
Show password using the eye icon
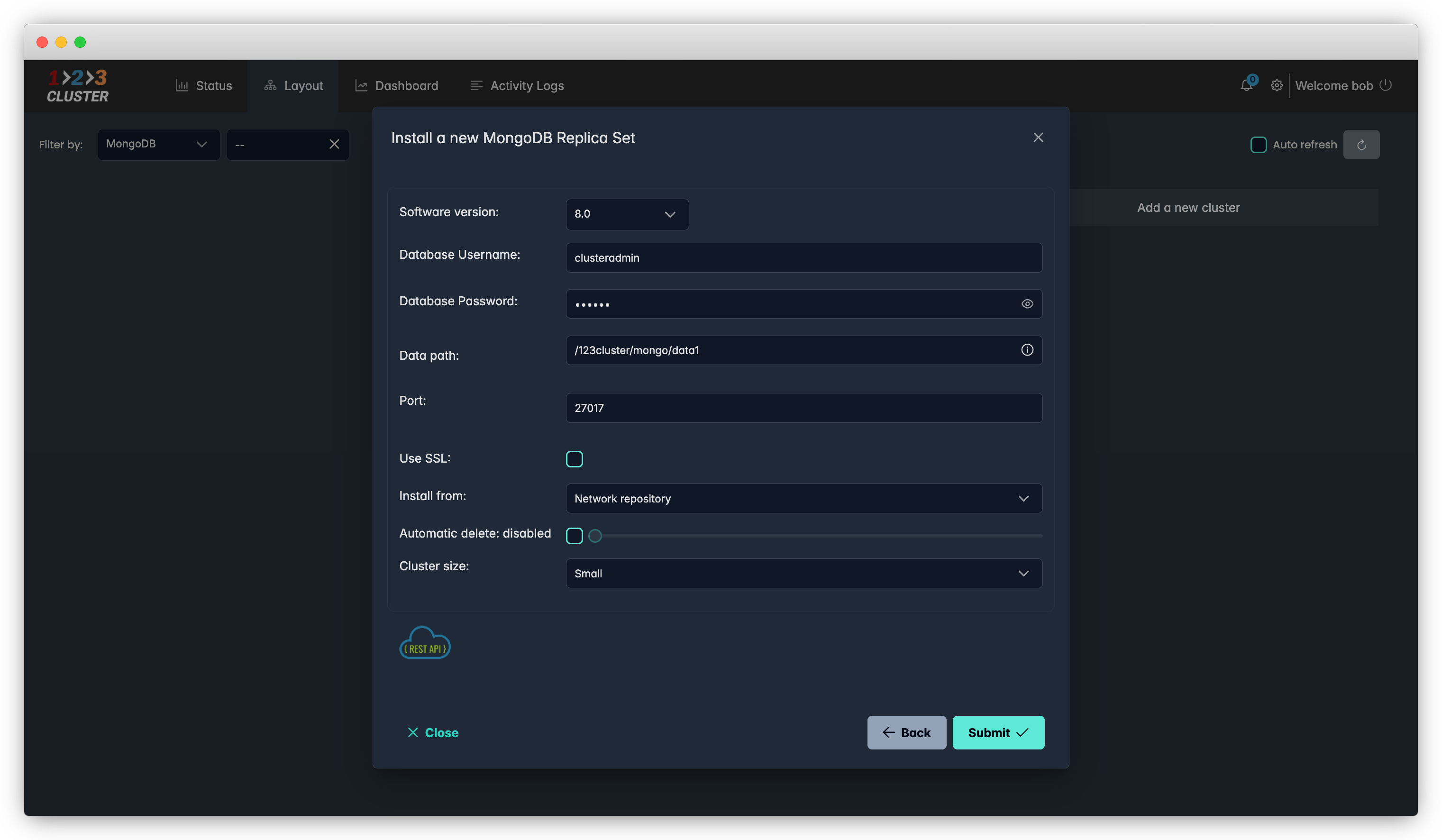click(1027, 304)
